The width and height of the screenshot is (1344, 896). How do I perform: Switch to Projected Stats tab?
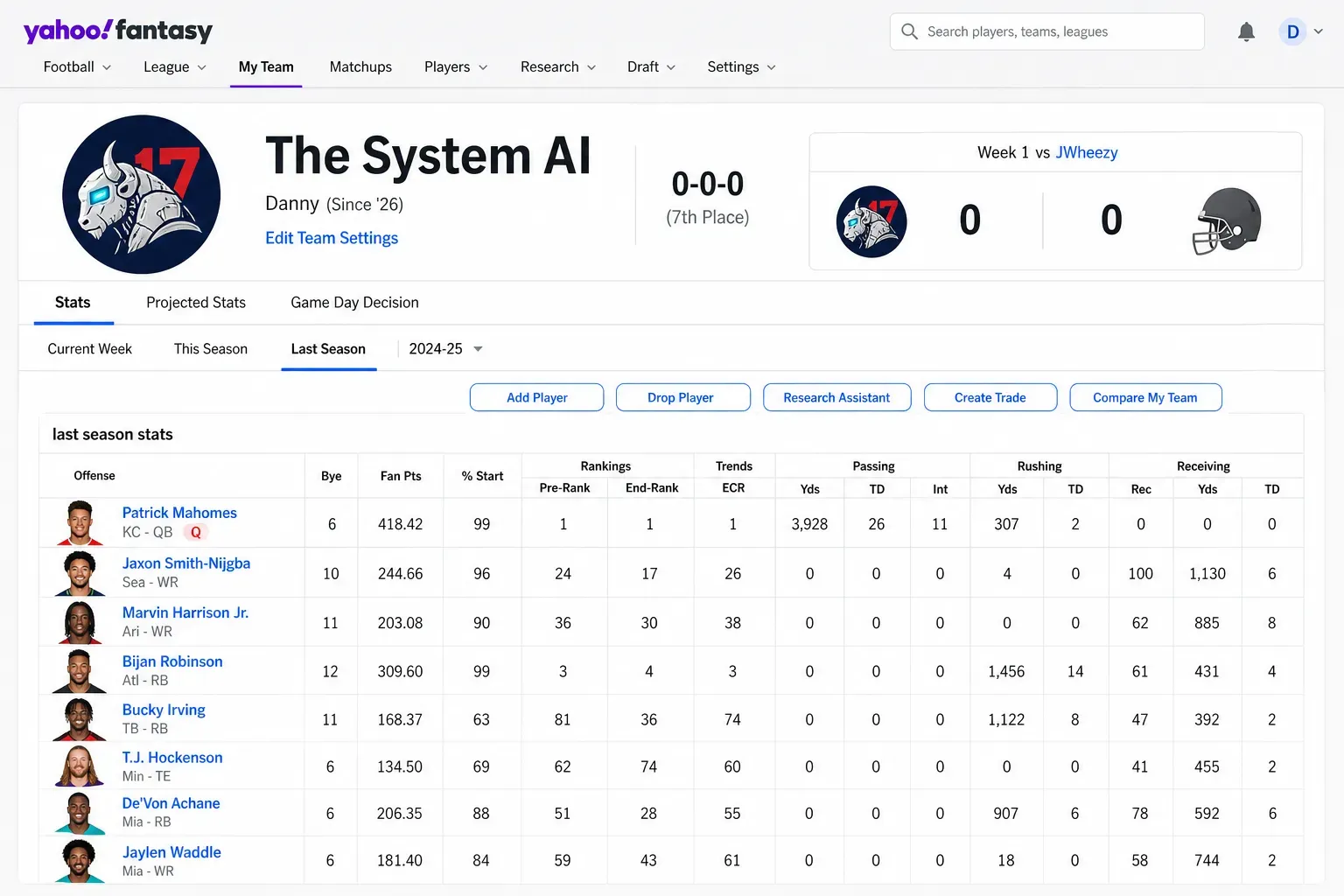click(x=196, y=303)
